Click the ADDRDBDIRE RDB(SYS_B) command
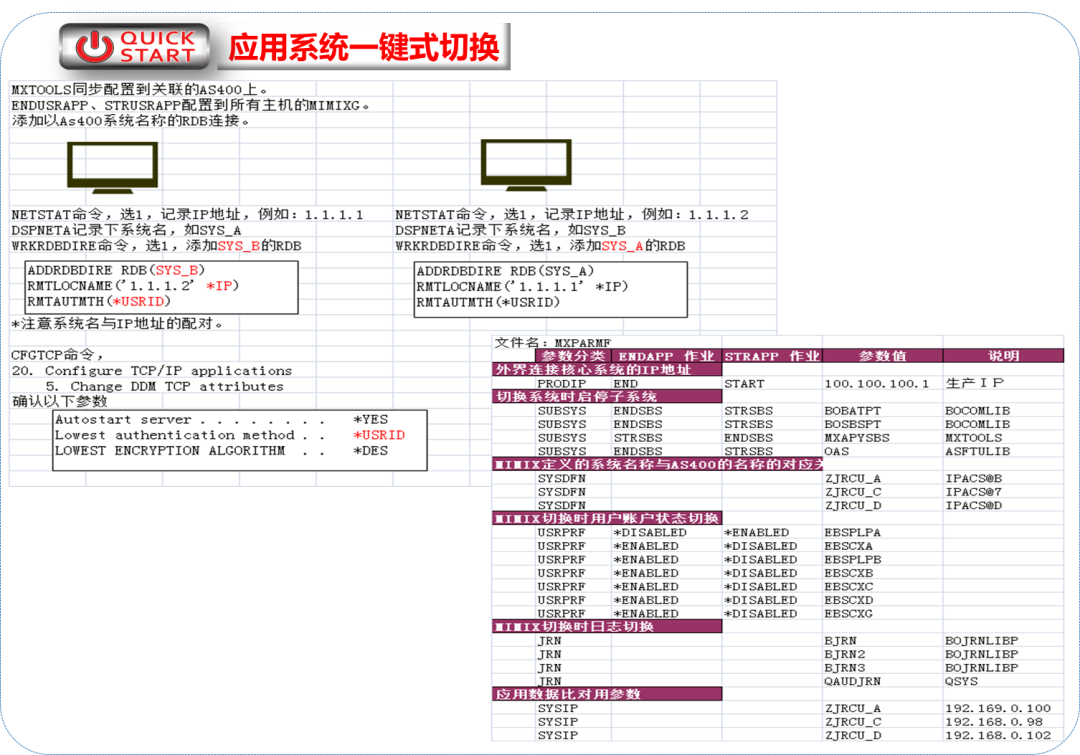The image size is (1080, 755). 116,270
